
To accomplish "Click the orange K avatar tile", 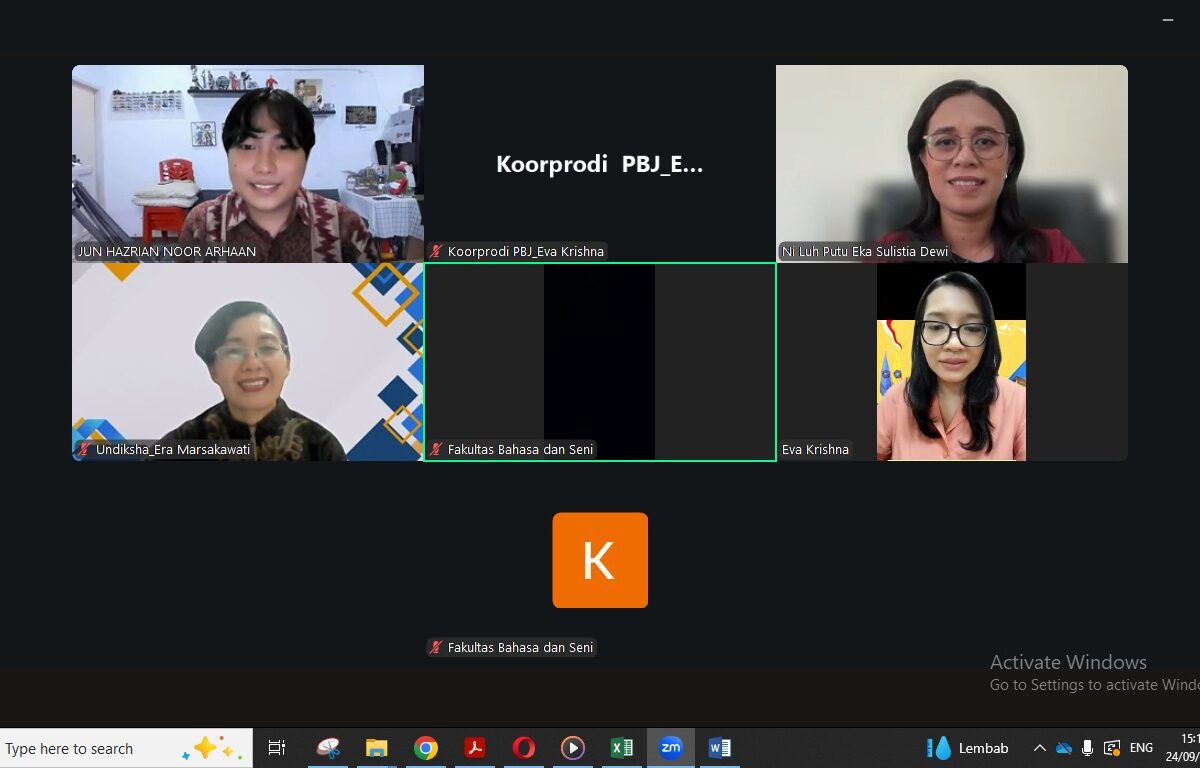I will [600, 560].
